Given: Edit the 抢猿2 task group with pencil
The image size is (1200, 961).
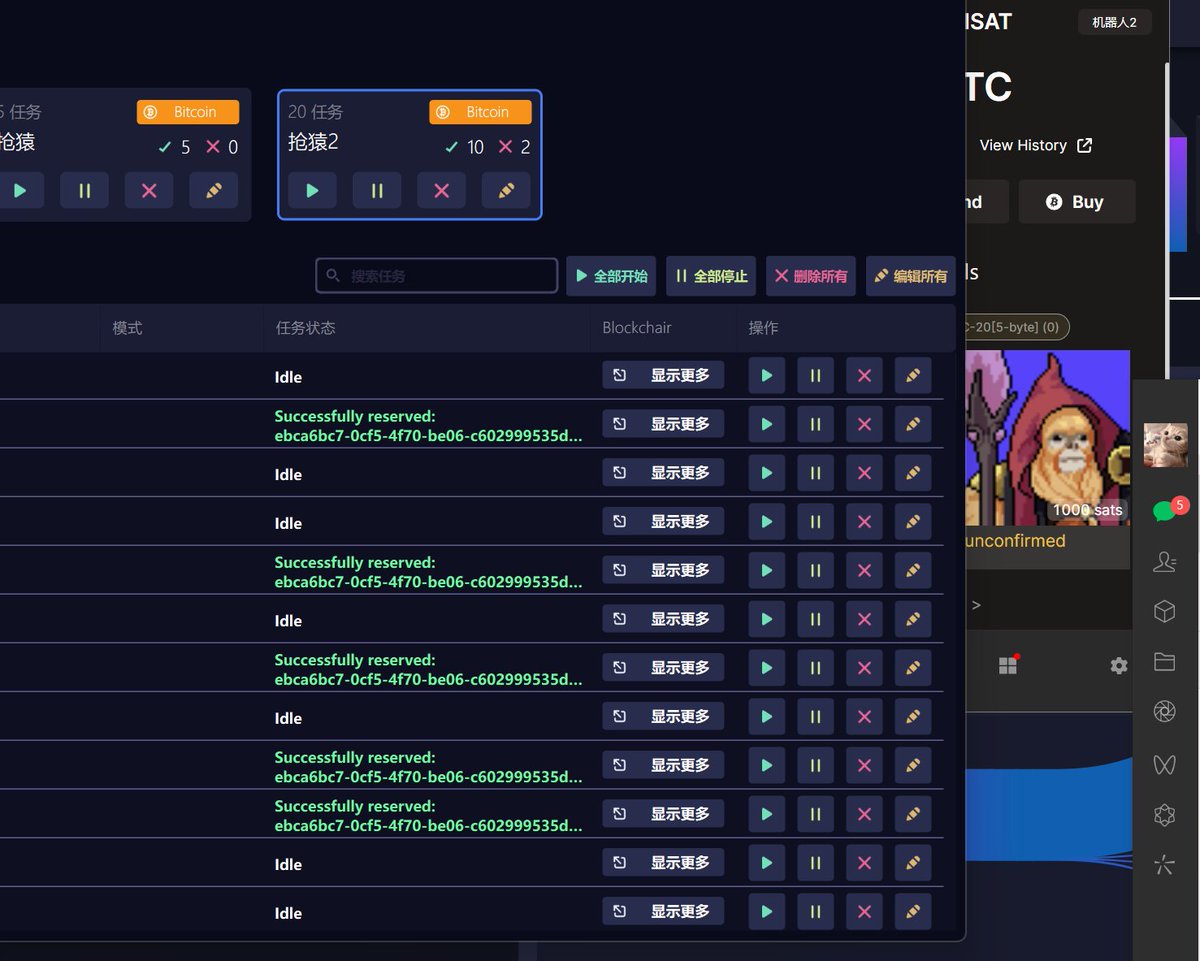Looking at the screenshot, I should click(506, 190).
